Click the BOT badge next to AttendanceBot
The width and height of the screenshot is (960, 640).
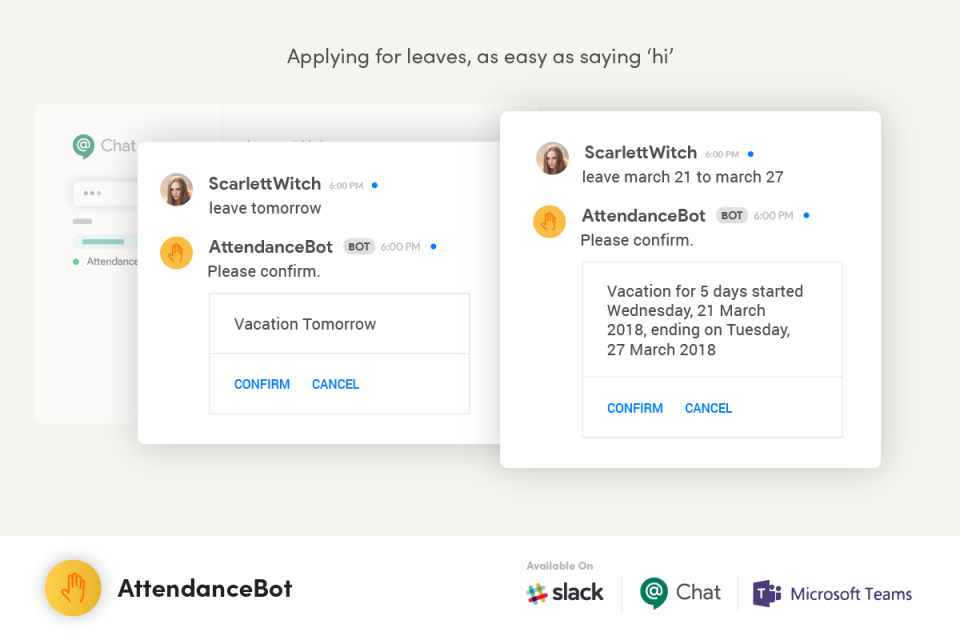click(358, 246)
